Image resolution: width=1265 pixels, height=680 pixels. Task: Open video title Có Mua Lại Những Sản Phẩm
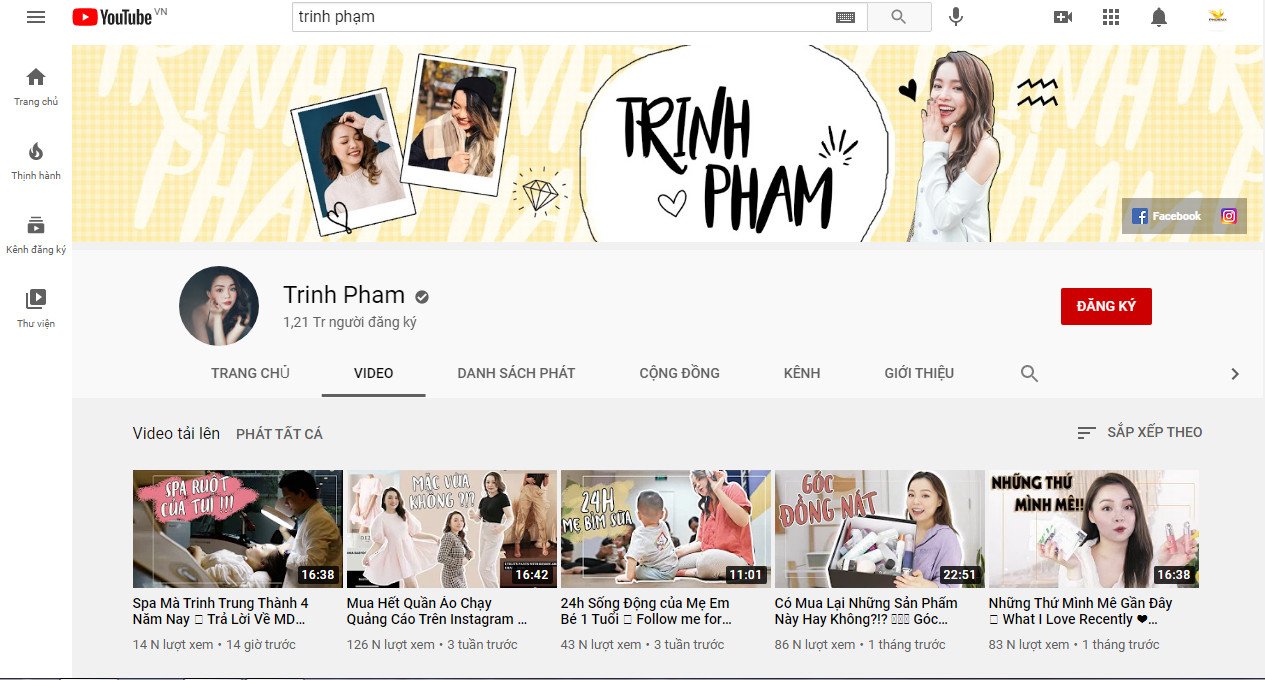coord(866,611)
